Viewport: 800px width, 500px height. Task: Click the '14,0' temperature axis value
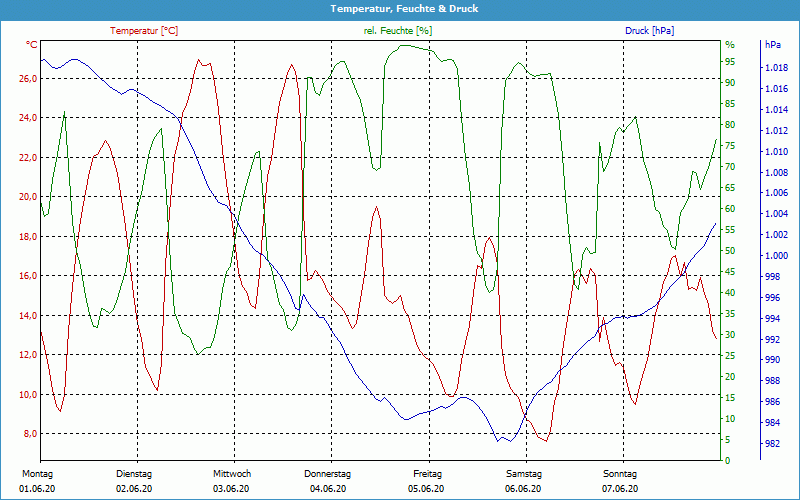point(28,316)
